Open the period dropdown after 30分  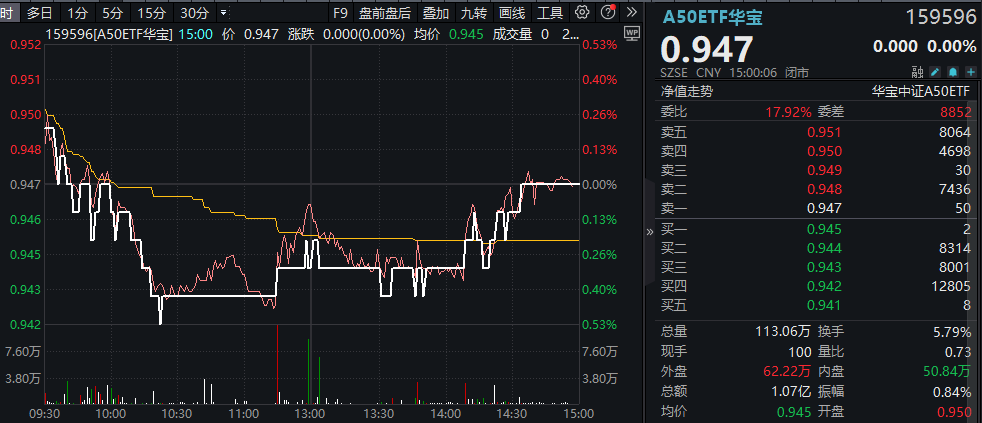tap(221, 13)
